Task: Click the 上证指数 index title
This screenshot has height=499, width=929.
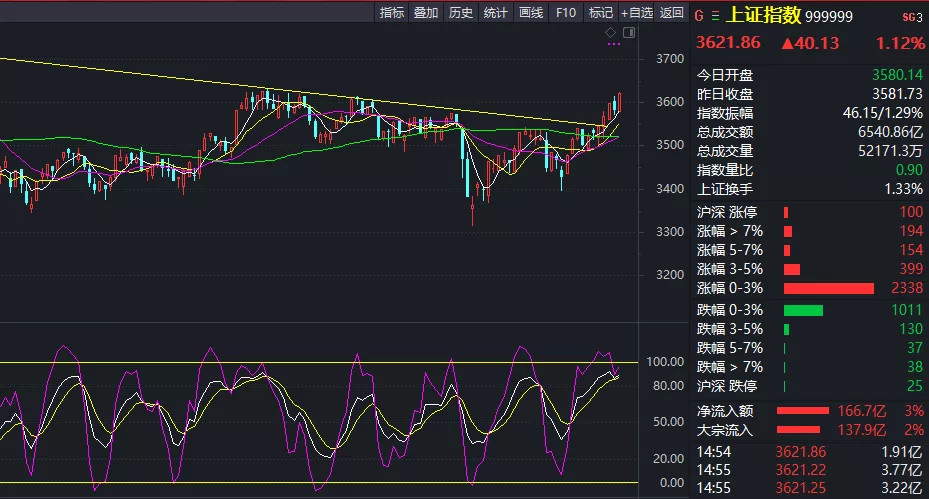Action: click(x=764, y=15)
